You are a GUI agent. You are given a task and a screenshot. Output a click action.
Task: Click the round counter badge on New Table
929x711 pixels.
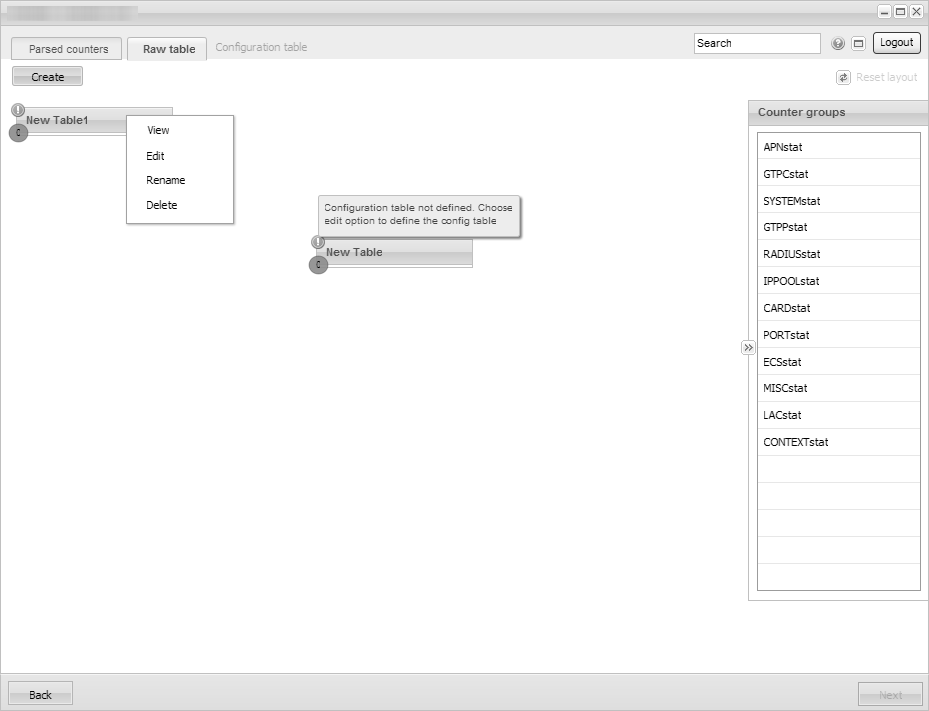point(318,265)
